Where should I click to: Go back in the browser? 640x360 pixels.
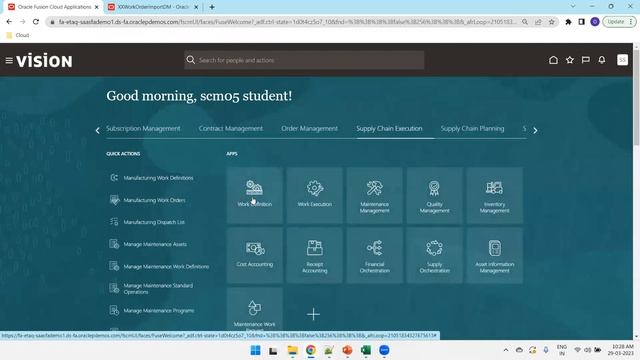[9, 22]
